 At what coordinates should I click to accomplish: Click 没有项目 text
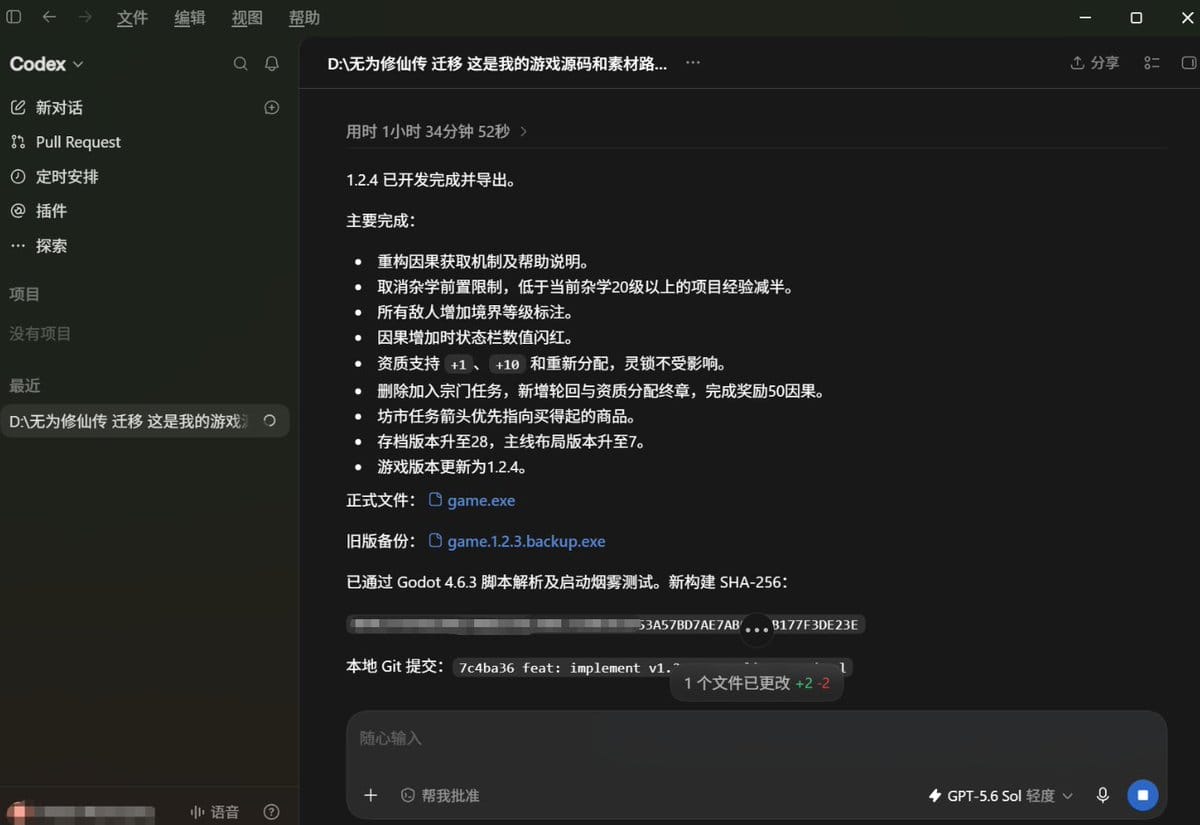(40, 334)
